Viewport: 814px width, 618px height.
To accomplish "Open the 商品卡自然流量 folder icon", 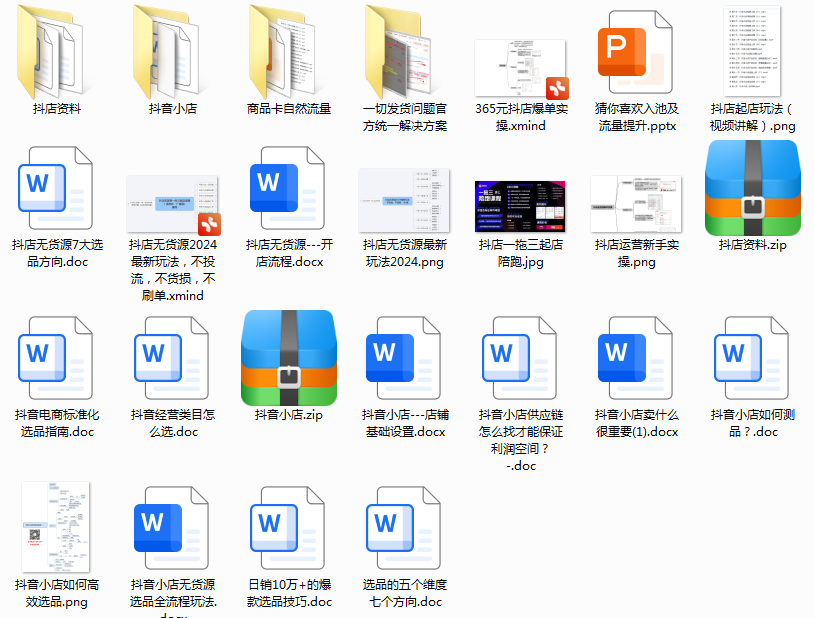I will coord(283,51).
